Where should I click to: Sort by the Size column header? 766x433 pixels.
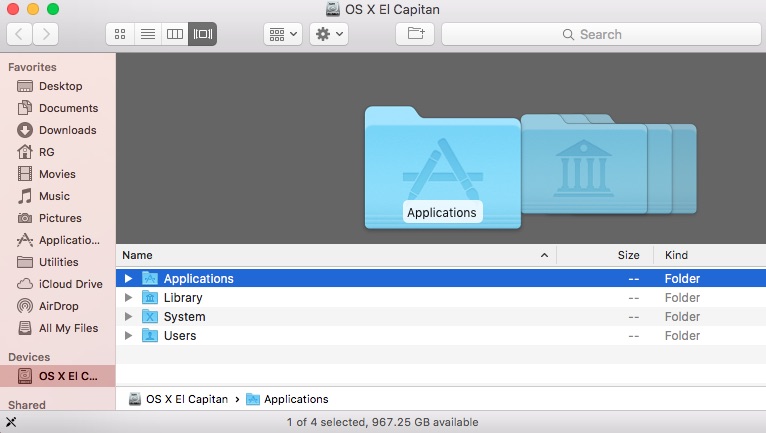[x=605, y=255]
